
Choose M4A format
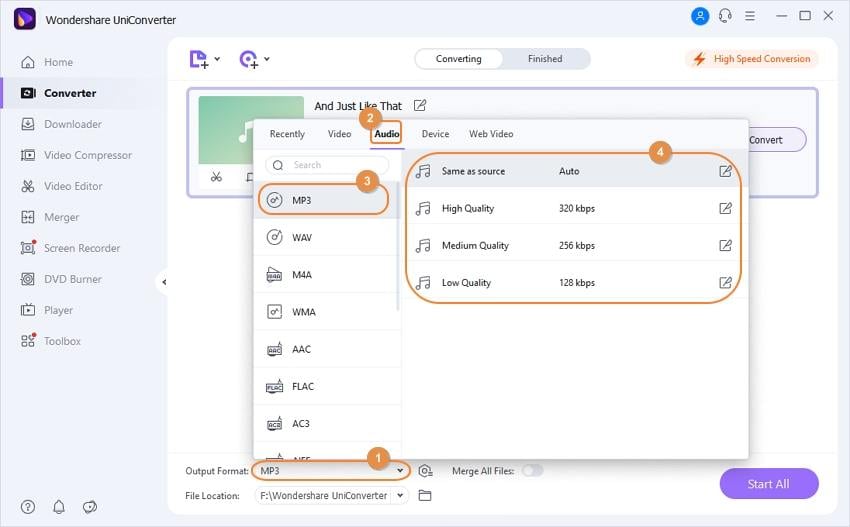(327, 275)
